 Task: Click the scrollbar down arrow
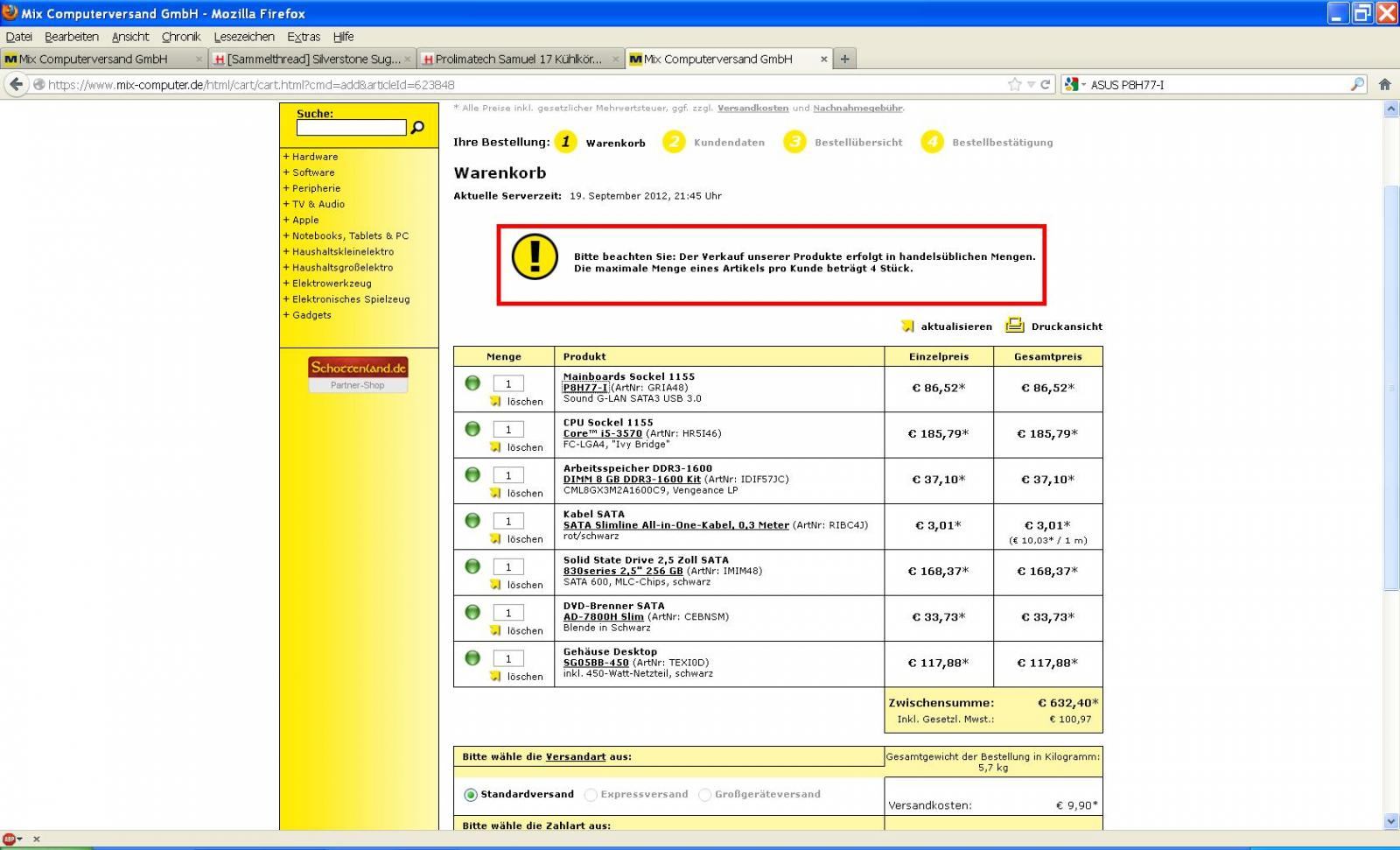click(x=1391, y=822)
